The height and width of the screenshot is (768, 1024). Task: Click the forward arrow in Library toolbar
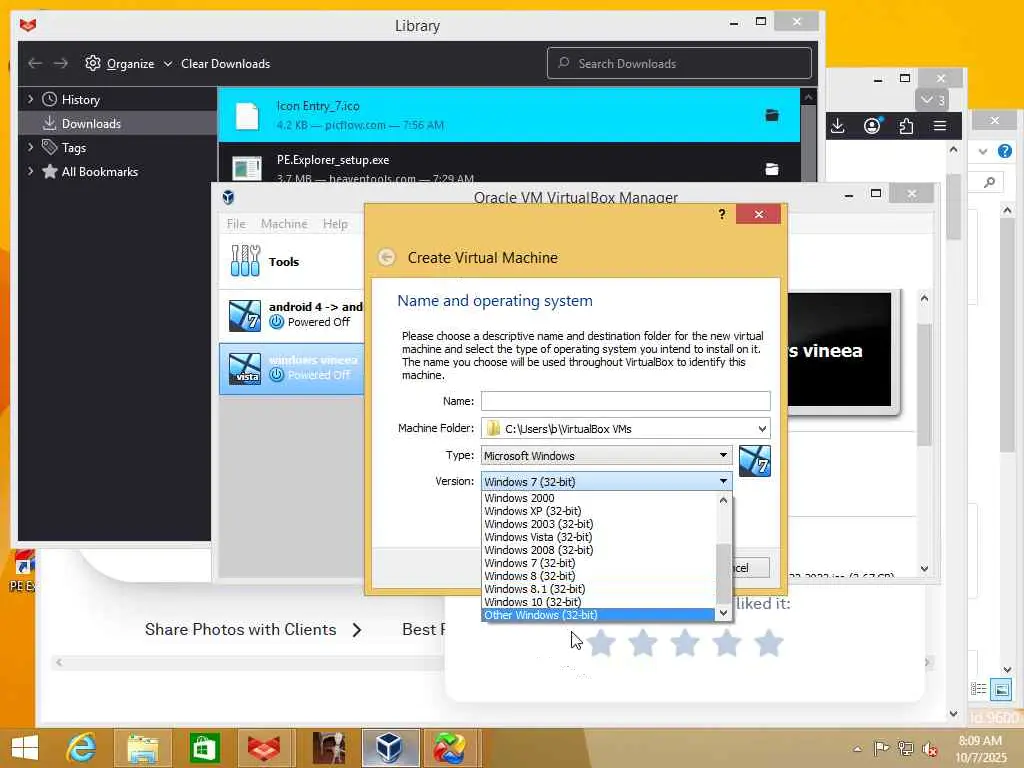[61, 63]
